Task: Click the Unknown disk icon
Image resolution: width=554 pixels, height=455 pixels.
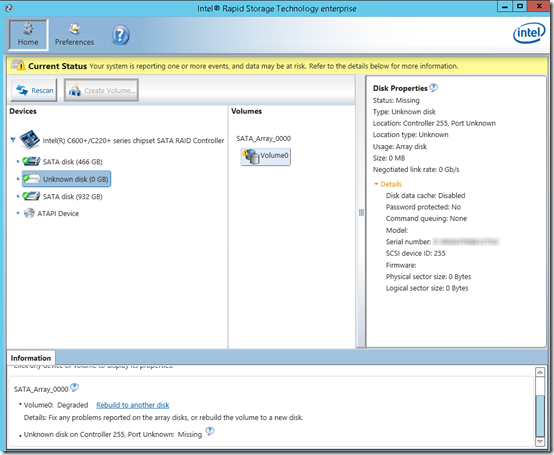Action: pyautogui.click(x=31, y=179)
